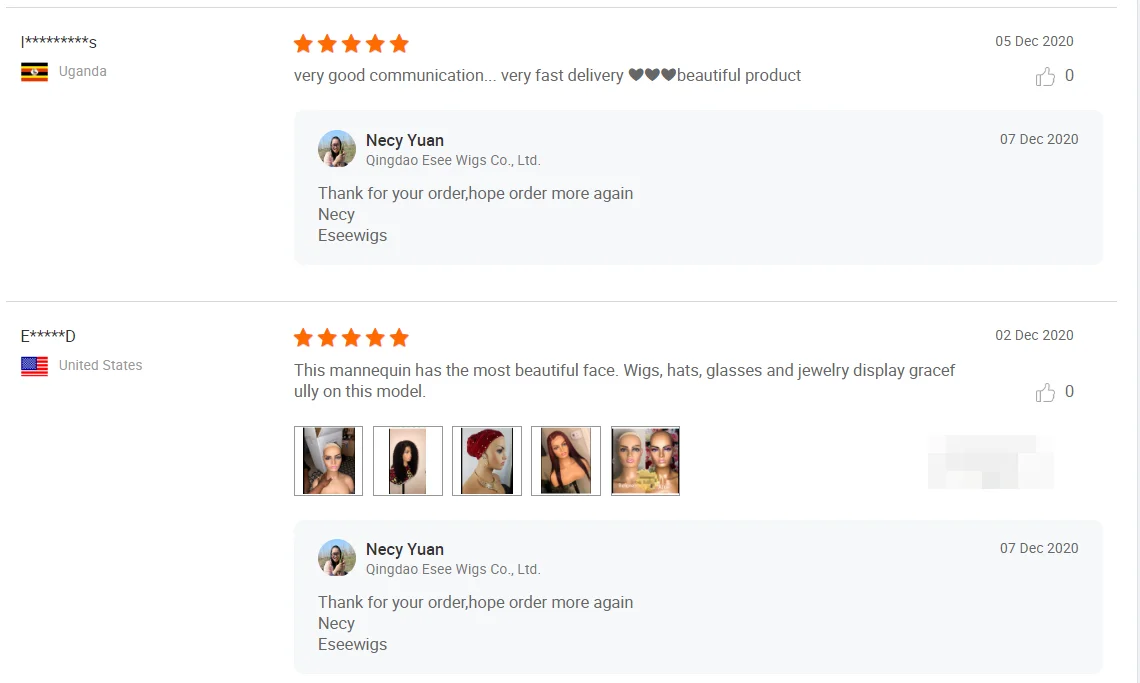Open Qingdao Esee Wigs Co., Ltd. in second reply
The image size is (1140, 683).
coord(453,569)
